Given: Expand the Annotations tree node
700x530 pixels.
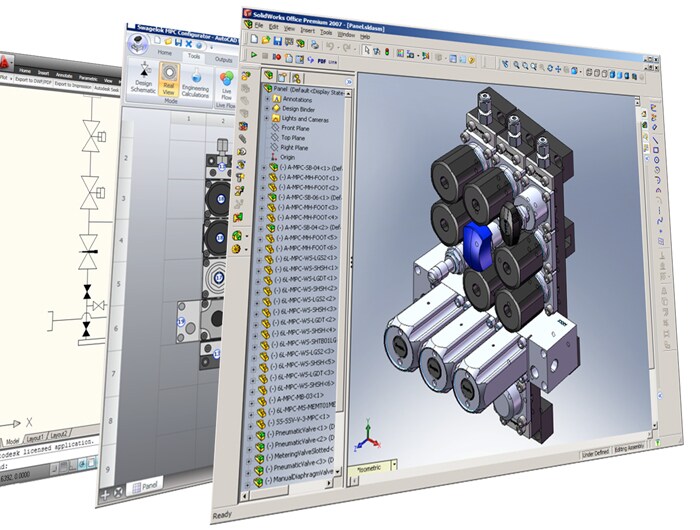Looking at the screenshot, I should (x=267, y=99).
